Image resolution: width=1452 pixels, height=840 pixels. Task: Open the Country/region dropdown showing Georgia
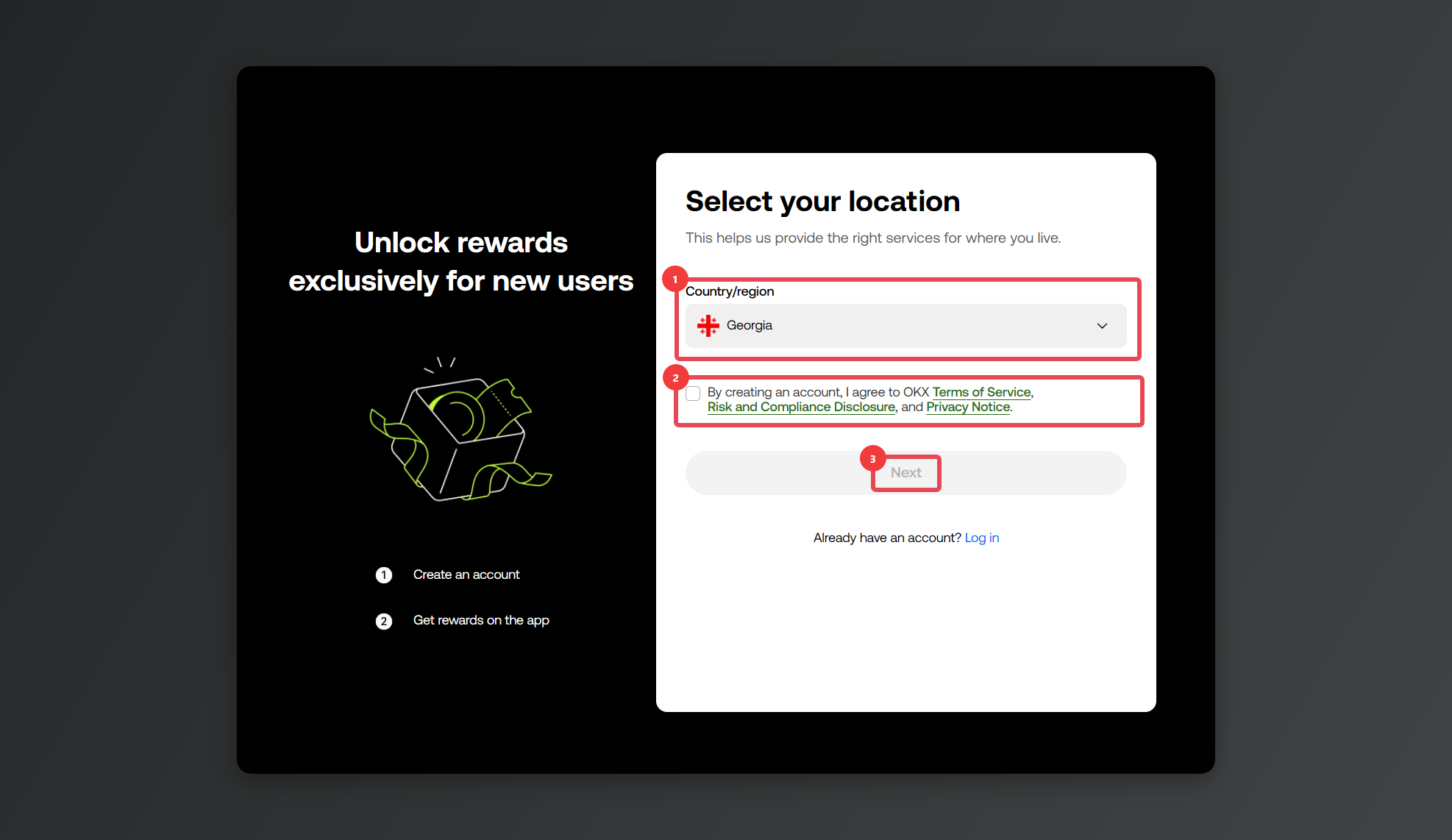[x=905, y=326]
